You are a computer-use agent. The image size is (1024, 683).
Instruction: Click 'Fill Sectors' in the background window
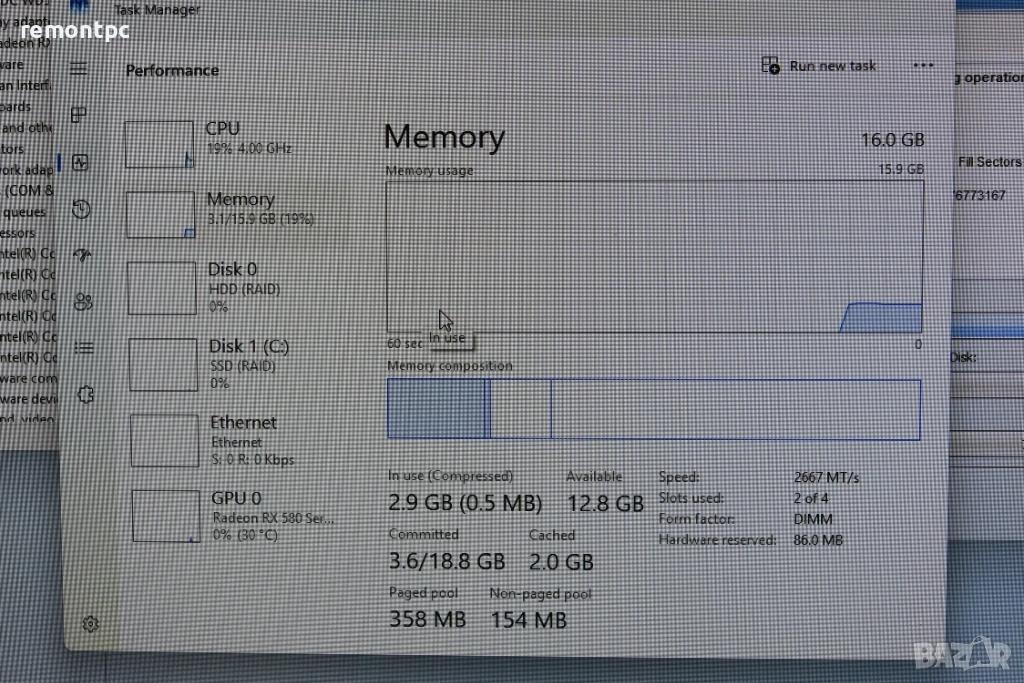tap(989, 162)
